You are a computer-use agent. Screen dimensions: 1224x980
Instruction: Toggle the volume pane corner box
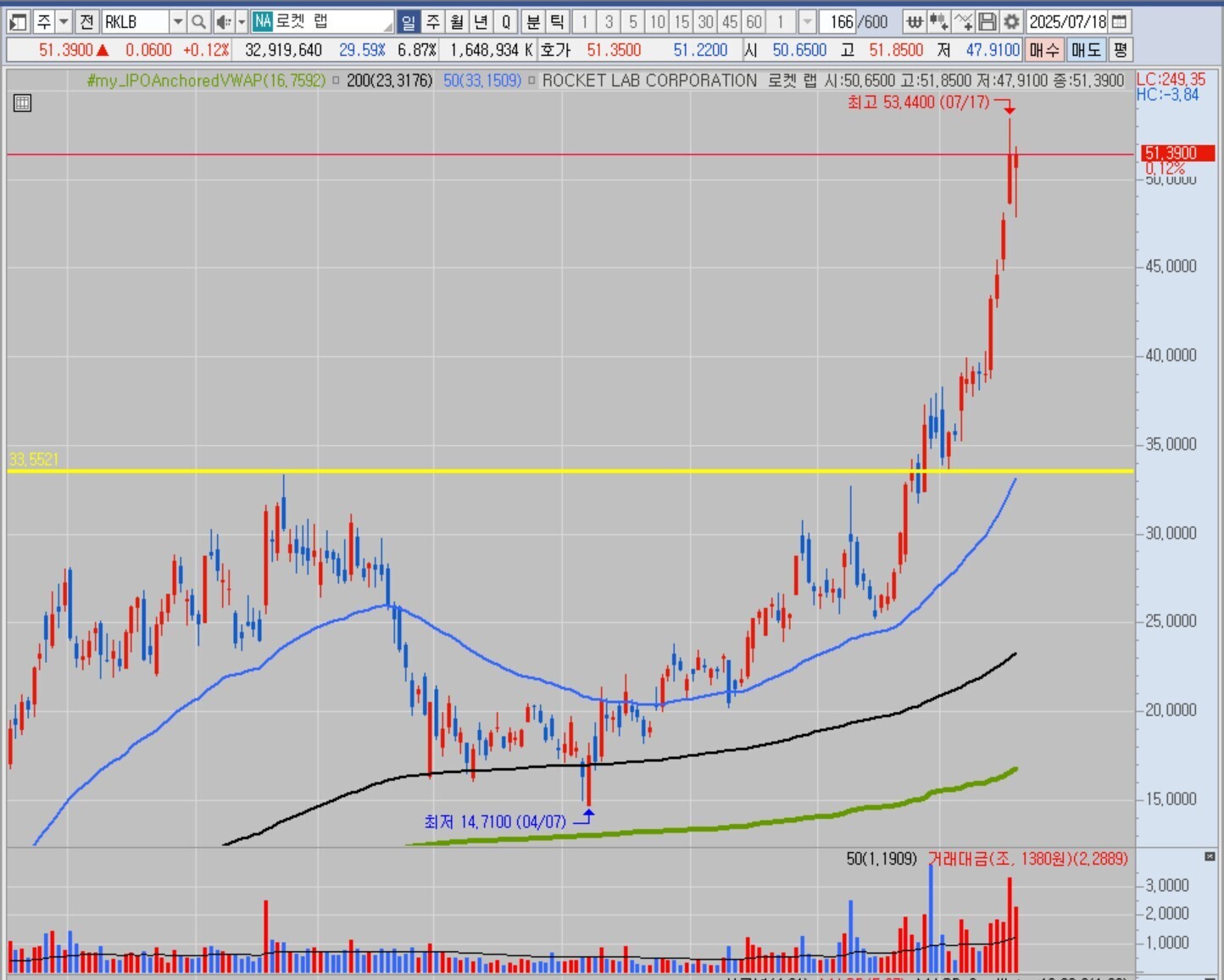tap(1210, 857)
